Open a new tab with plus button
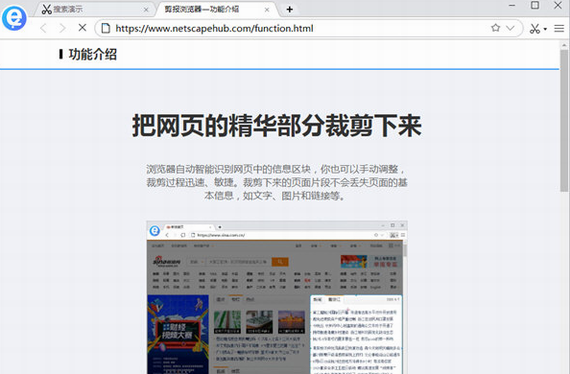This screenshot has width=570, height=374. tap(289, 9)
